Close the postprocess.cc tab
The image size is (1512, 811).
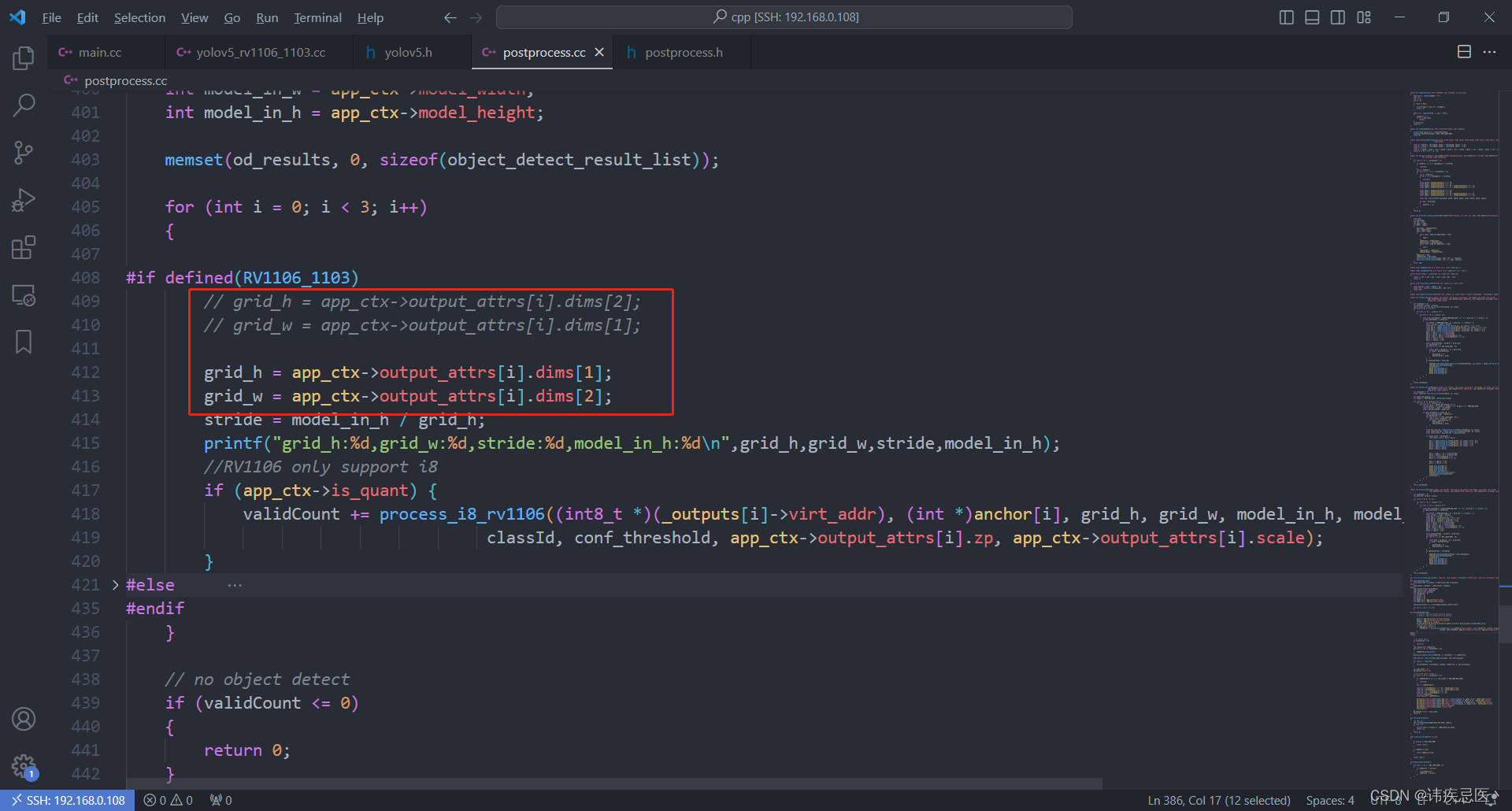pos(599,52)
